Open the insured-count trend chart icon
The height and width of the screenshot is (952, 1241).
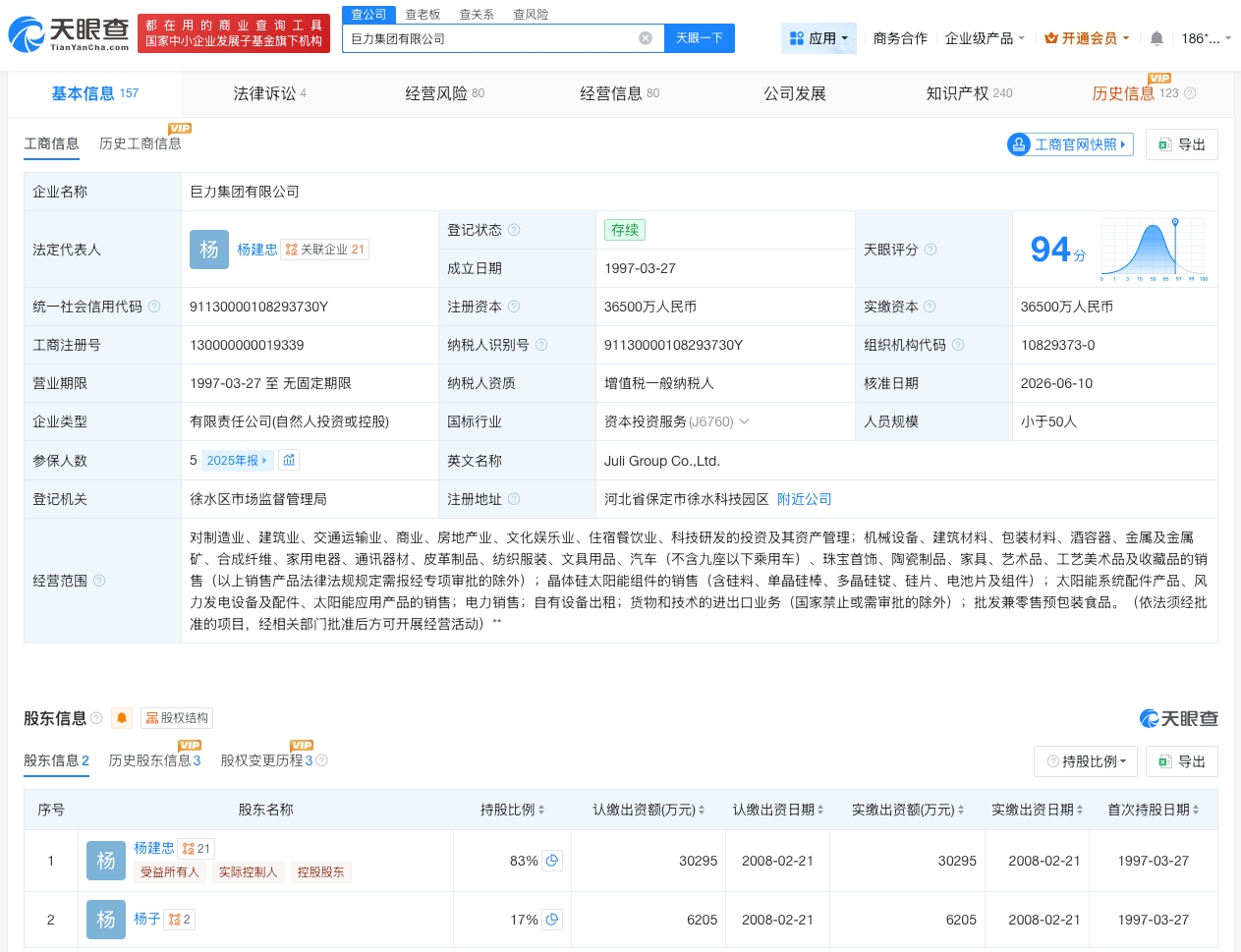click(289, 460)
